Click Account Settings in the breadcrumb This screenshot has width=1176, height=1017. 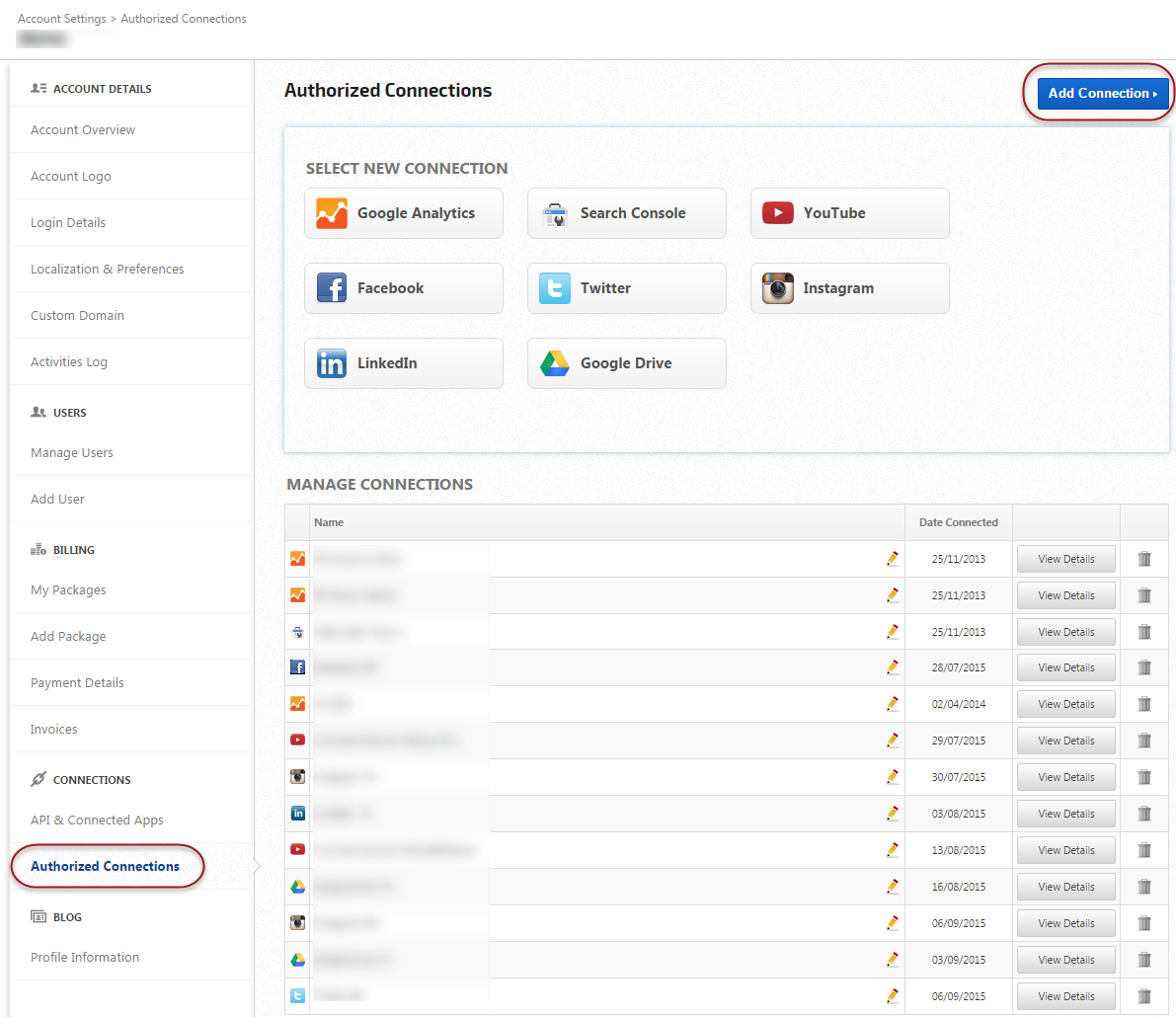(62, 19)
